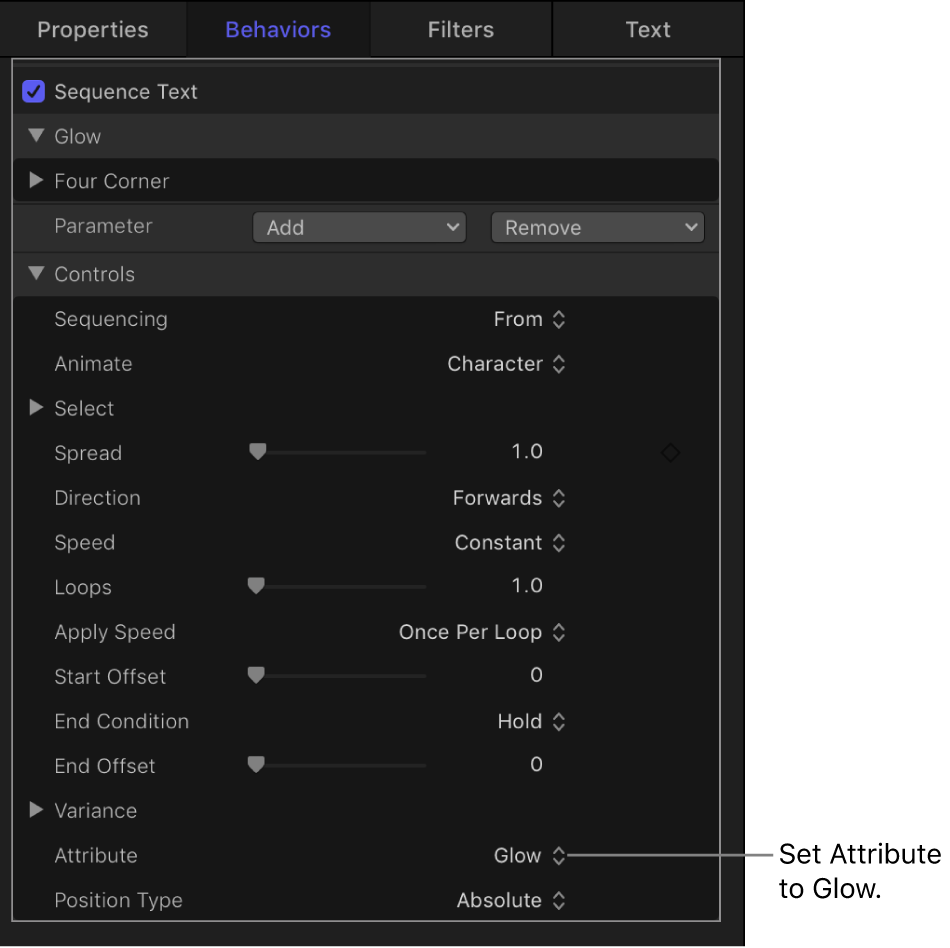The width and height of the screenshot is (950, 948).
Task: Disable the Sequence Text behavior checkbox
Action: [x=32, y=91]
